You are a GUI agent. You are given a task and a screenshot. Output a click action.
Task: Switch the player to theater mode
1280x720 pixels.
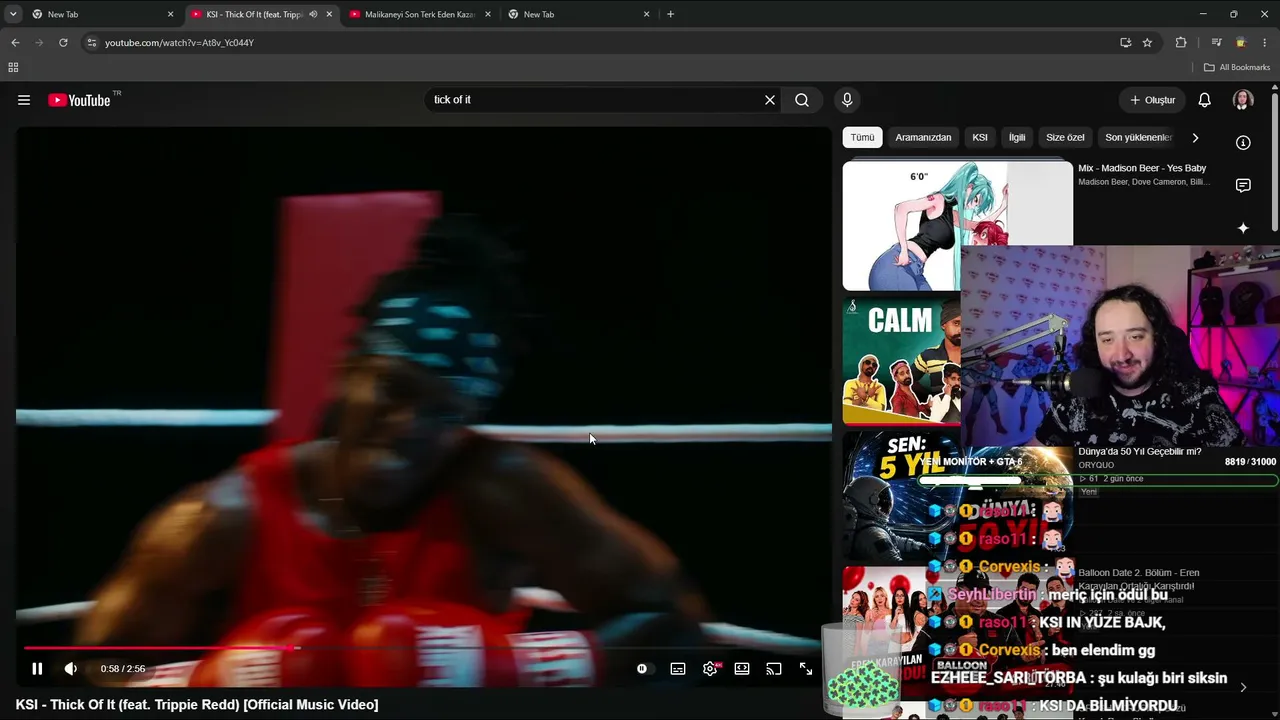[742, 669]
